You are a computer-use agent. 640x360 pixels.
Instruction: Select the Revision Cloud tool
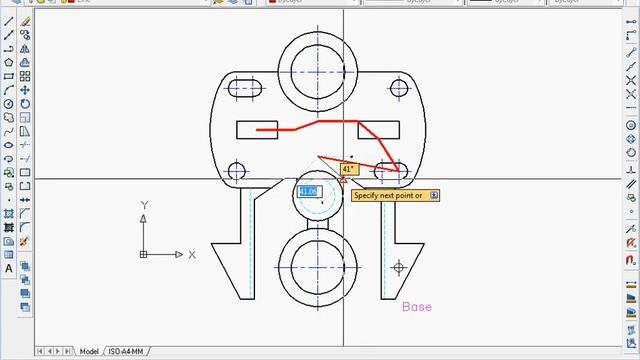click(9, 118)
